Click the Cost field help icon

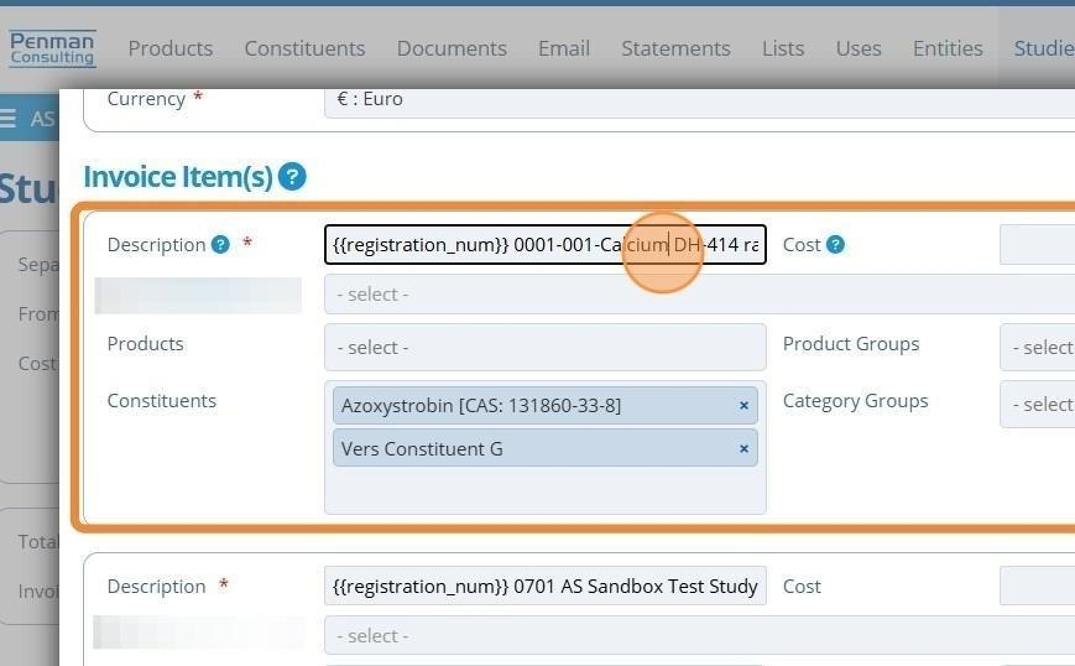point(836,245)
